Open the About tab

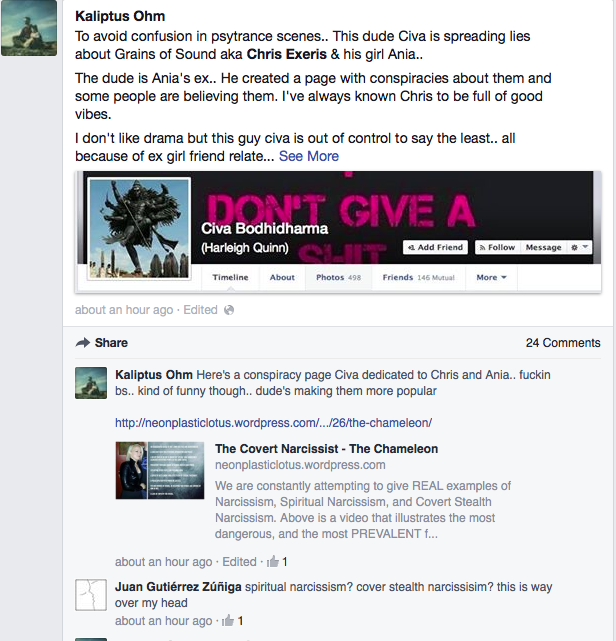click(x=282, y=278)
